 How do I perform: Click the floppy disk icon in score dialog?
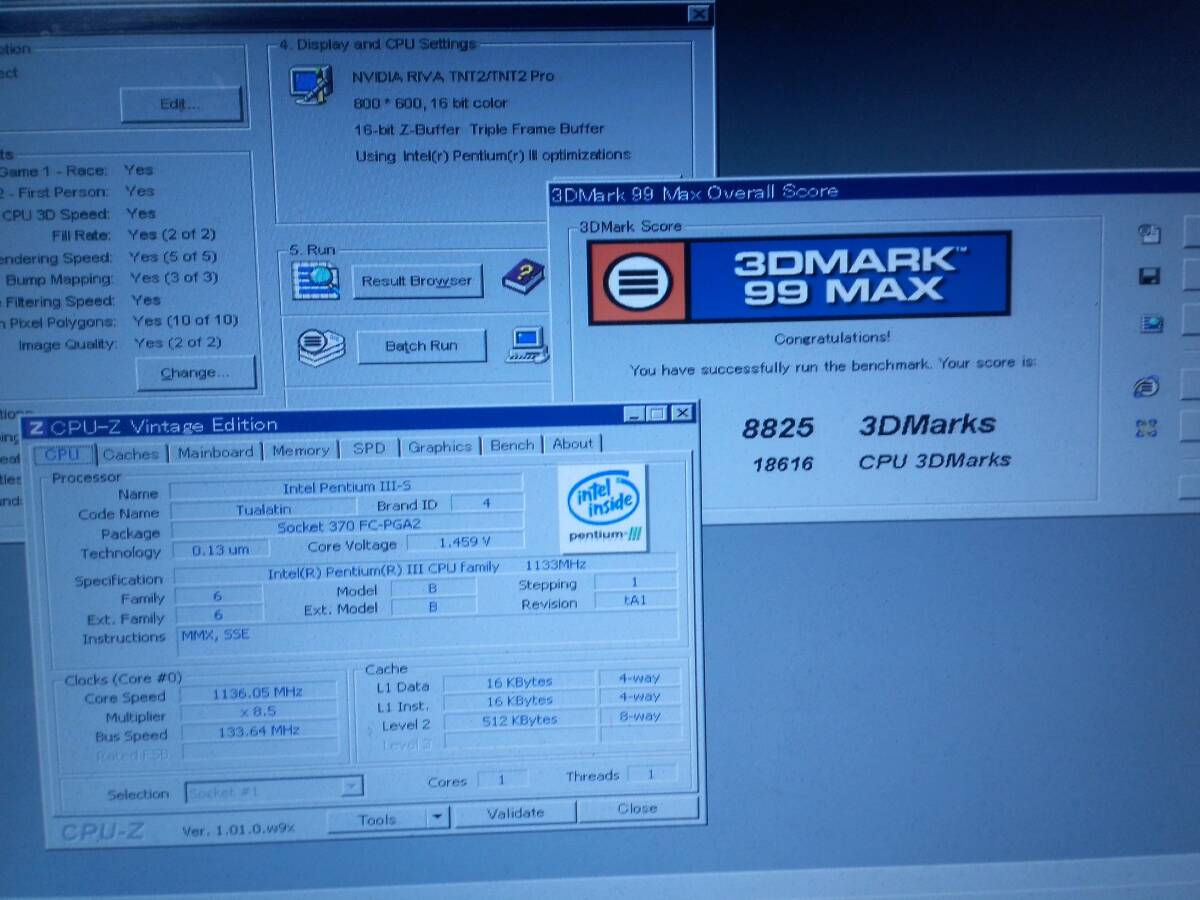click(x=1149, y=277)
